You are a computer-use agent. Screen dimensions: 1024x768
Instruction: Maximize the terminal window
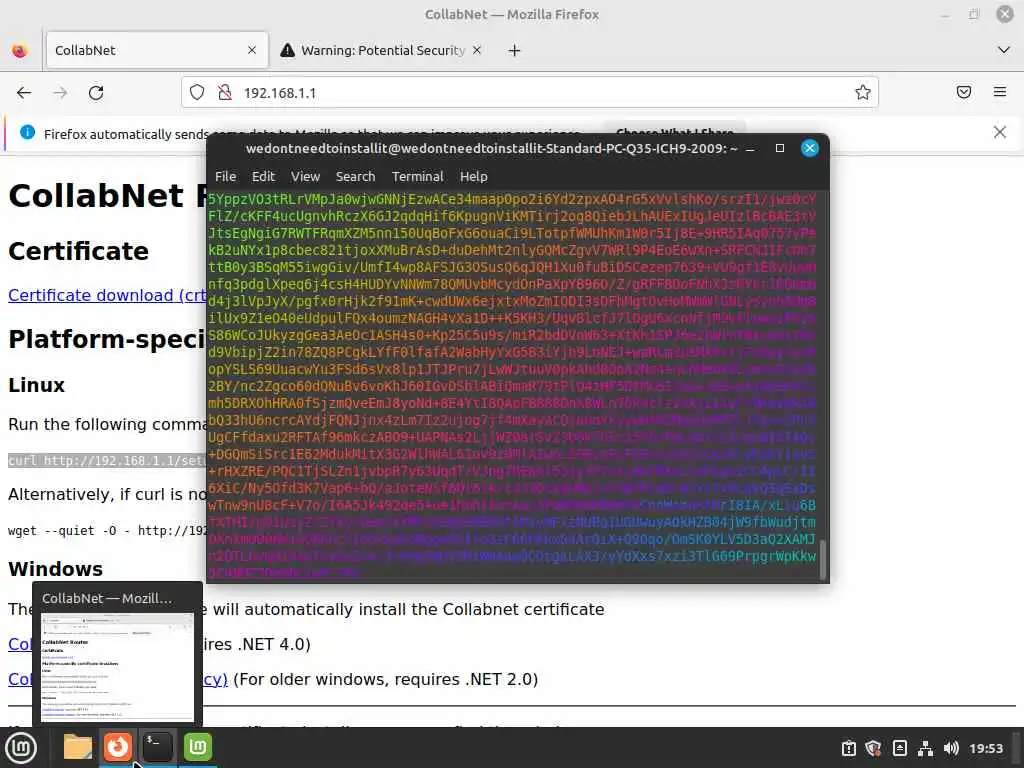tap(780, 148)
